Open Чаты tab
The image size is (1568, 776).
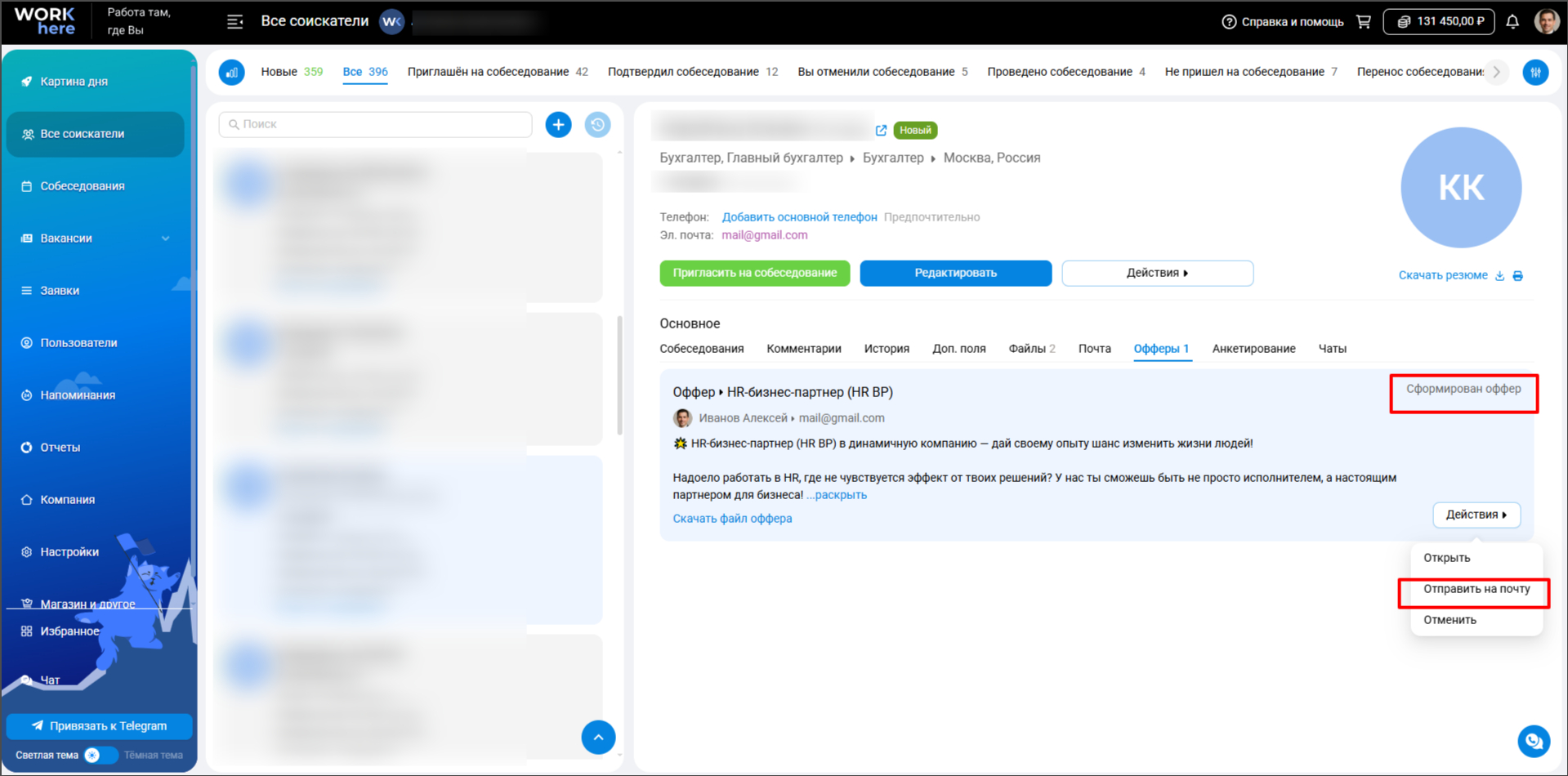[x=1333, y=349]
